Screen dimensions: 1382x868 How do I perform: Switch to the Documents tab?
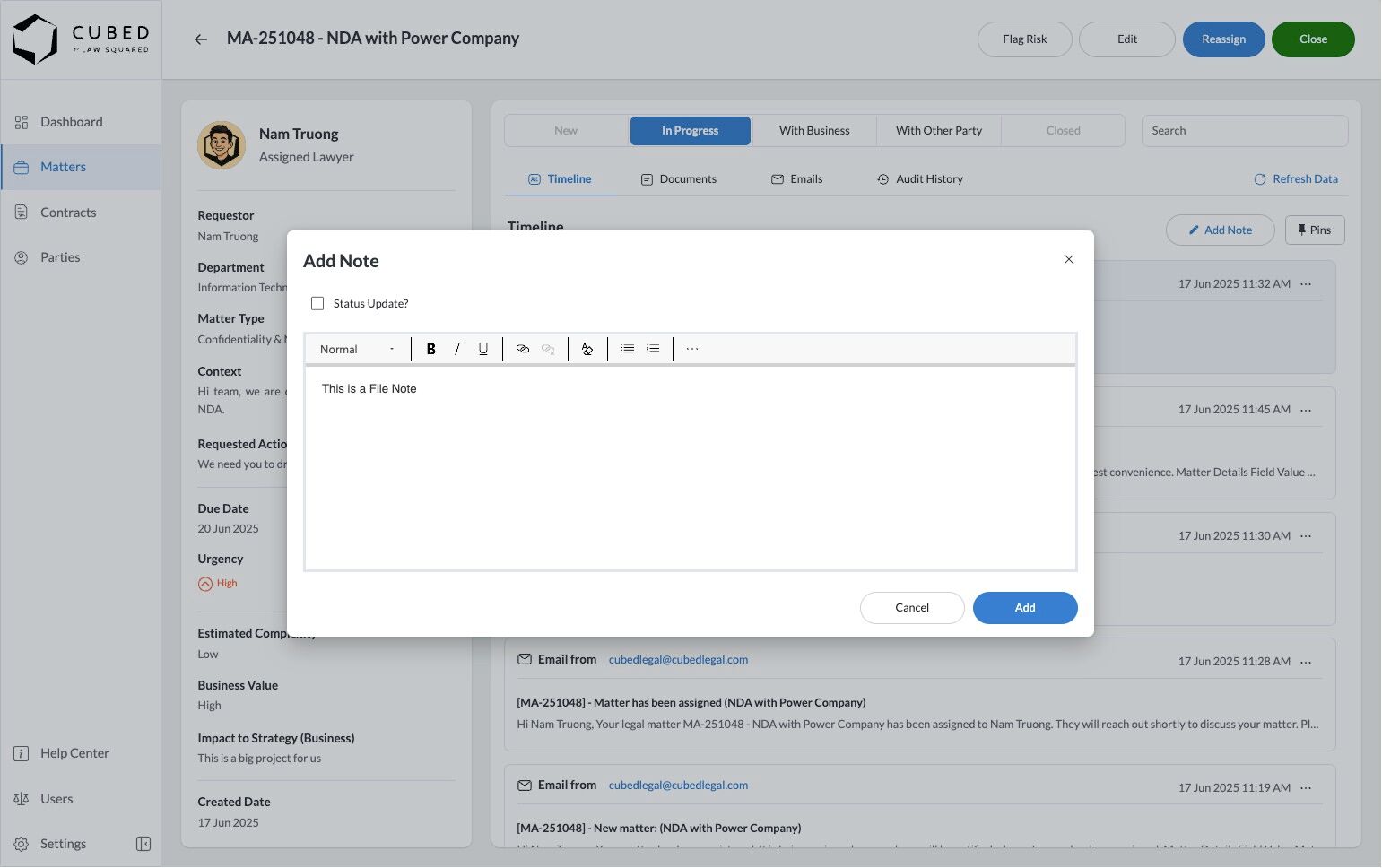[x=679, y=179]
